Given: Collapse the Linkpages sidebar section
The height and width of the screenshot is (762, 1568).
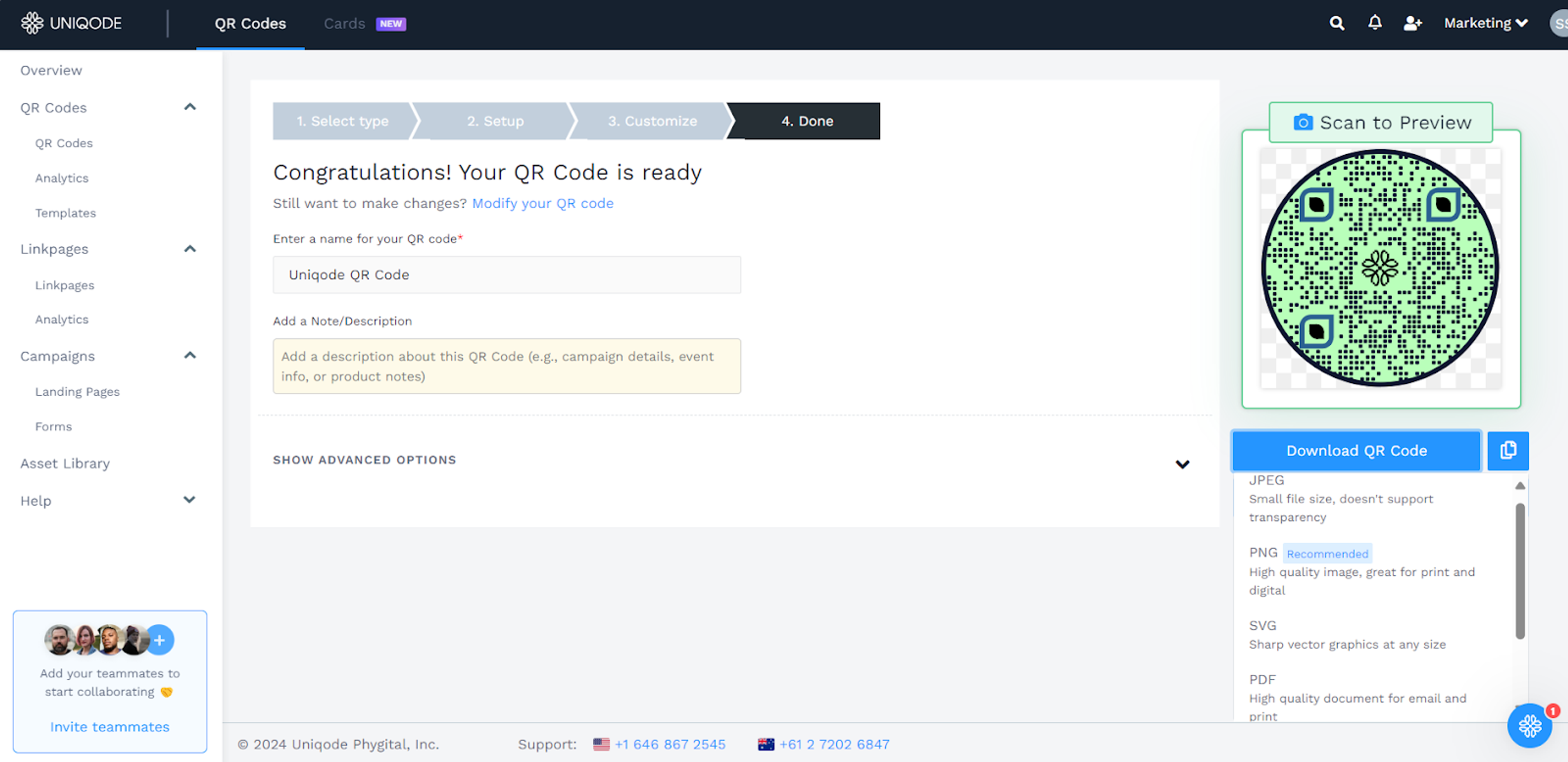Looking at the screenshot, I should point(190,249).
